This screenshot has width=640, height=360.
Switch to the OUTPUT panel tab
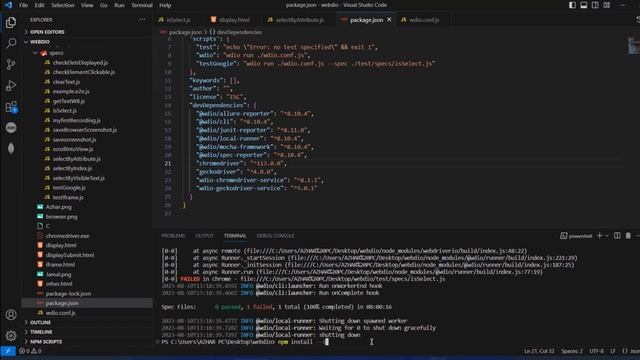(x=204, y=236)
